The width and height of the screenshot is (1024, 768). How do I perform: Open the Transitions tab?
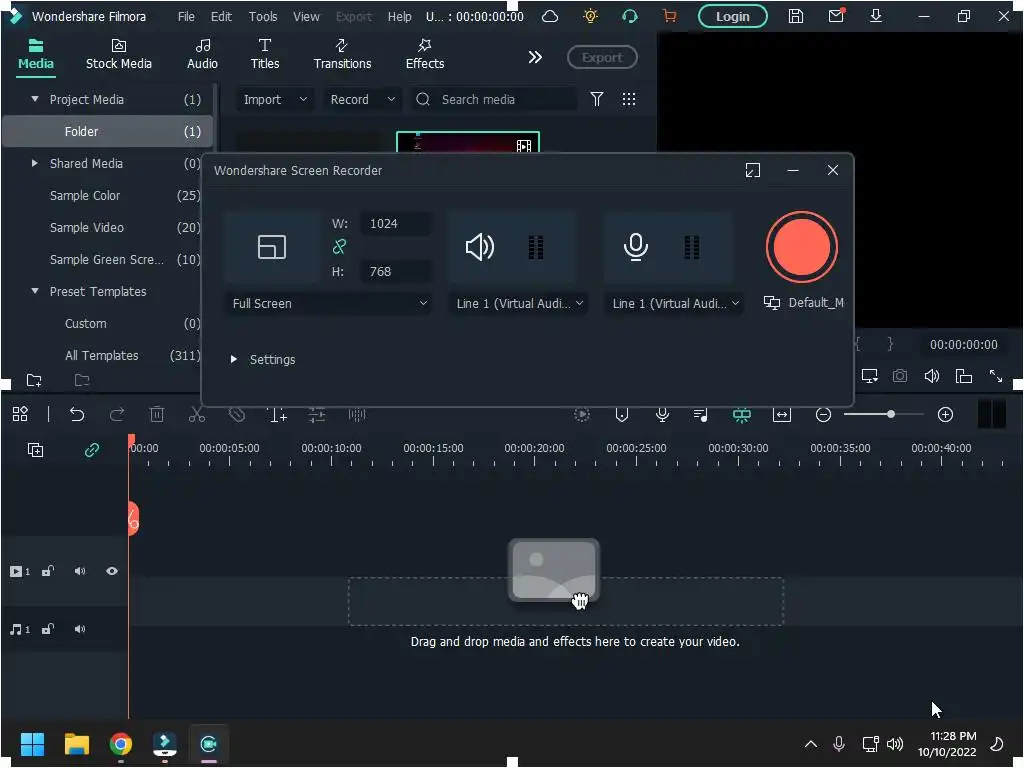[x=342, y=55]
